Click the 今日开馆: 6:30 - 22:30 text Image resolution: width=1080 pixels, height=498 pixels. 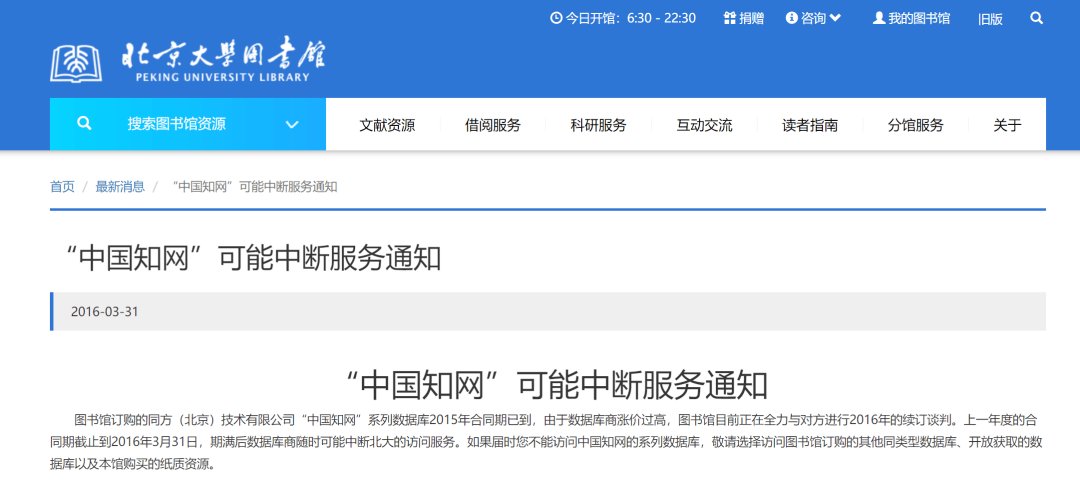[x=630, y=19]
